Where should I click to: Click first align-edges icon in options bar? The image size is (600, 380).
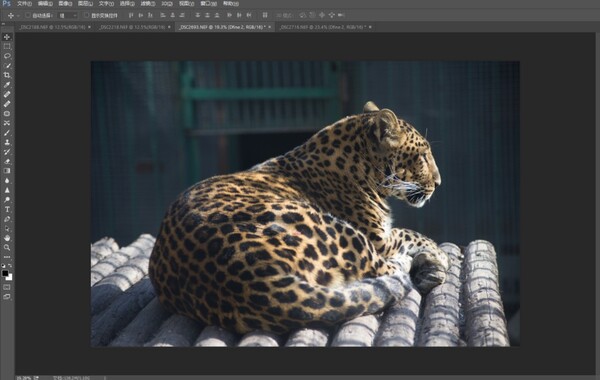[x=131, y=15]
